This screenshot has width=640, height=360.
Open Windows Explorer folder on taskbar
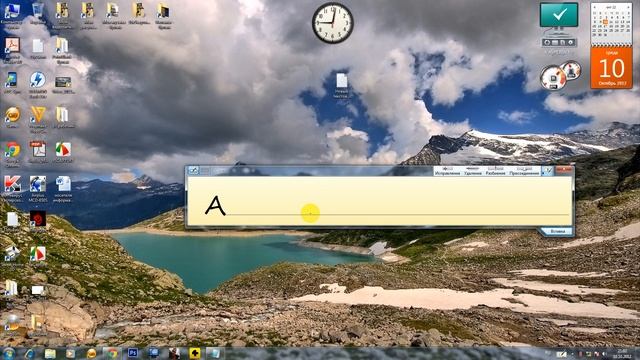point(50,353)
